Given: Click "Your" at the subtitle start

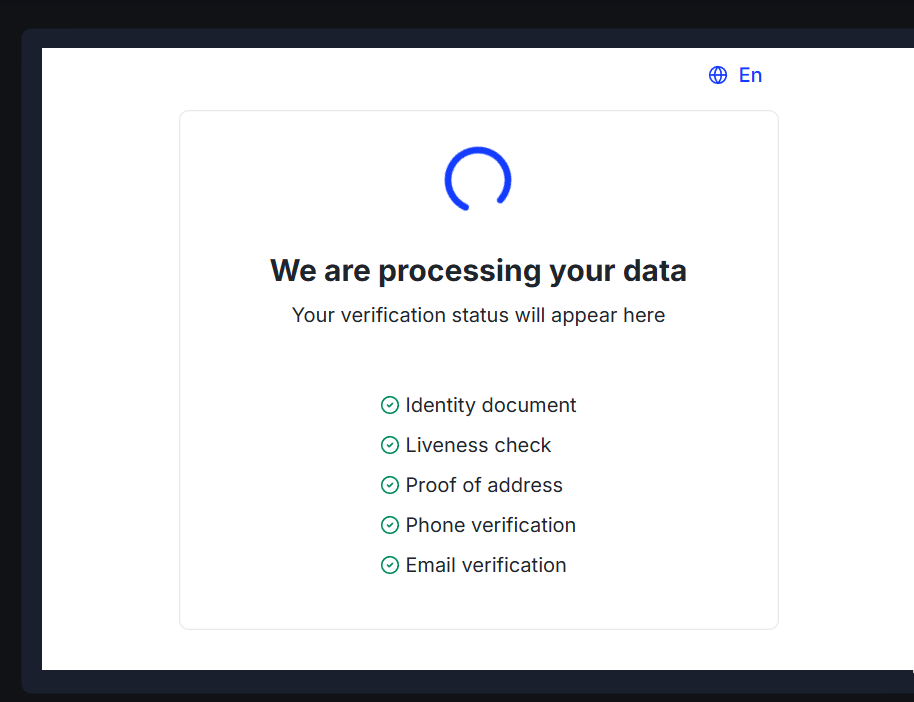Looking at the screenshot, I should click(x=313, y=315).
